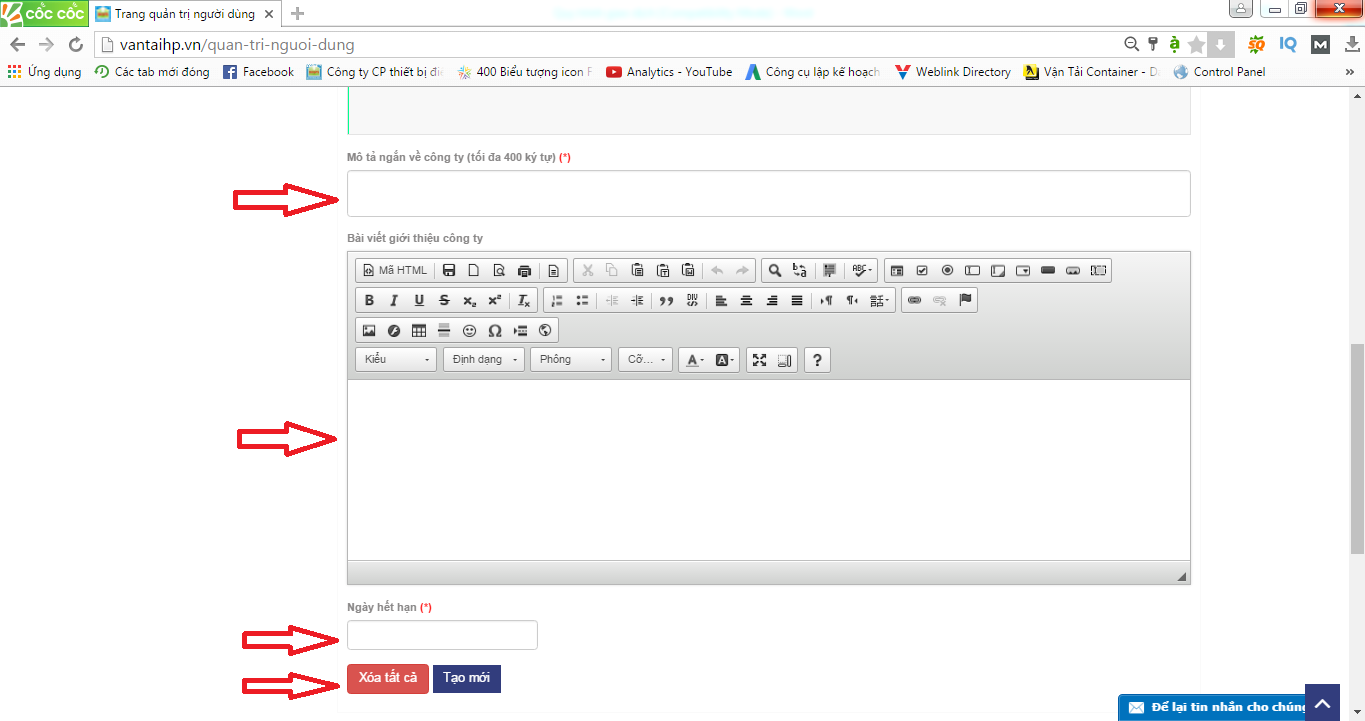Toggle editor Maximize mode
The width and height of the screenshot is (1365, 721).
pos(760,360)
